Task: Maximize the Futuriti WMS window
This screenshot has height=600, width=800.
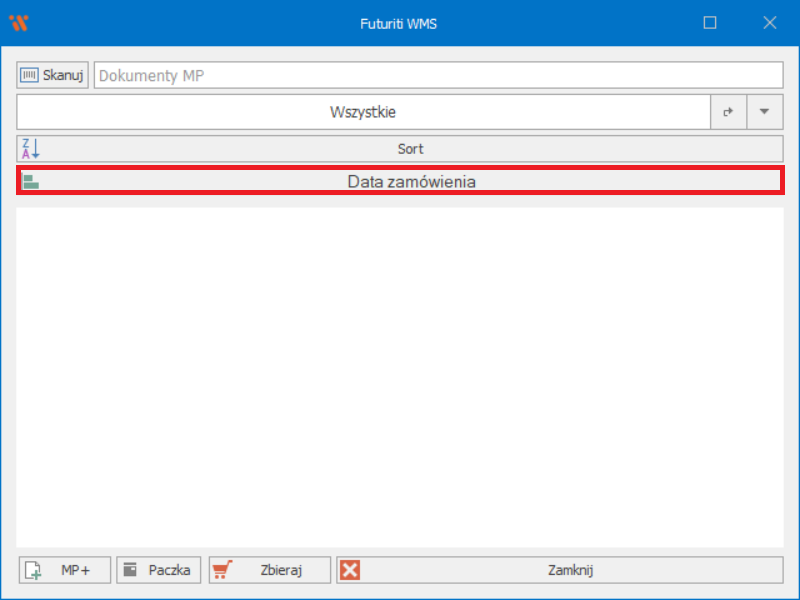Action: coord(710,23)
